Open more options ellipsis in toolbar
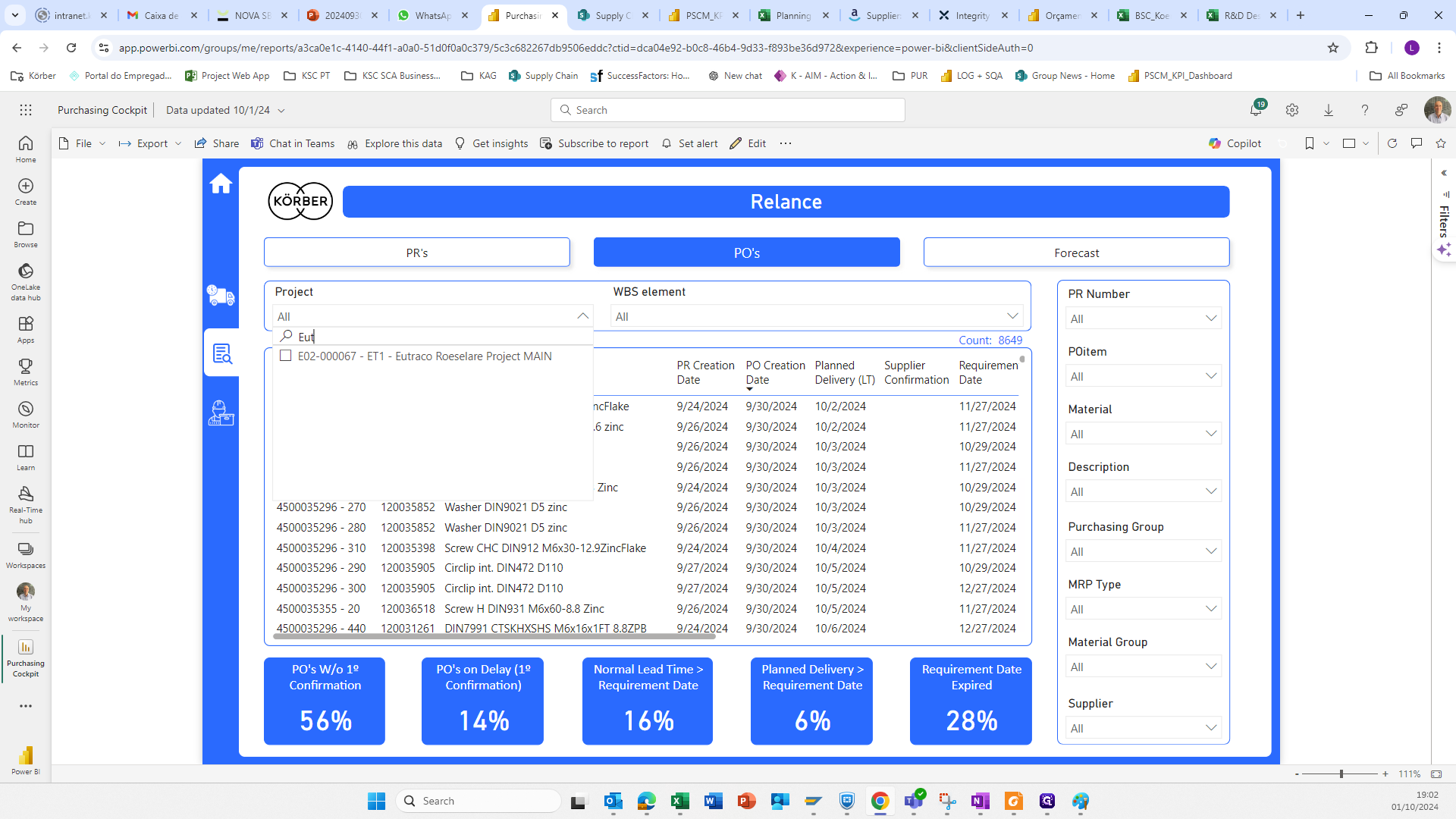 786,143
